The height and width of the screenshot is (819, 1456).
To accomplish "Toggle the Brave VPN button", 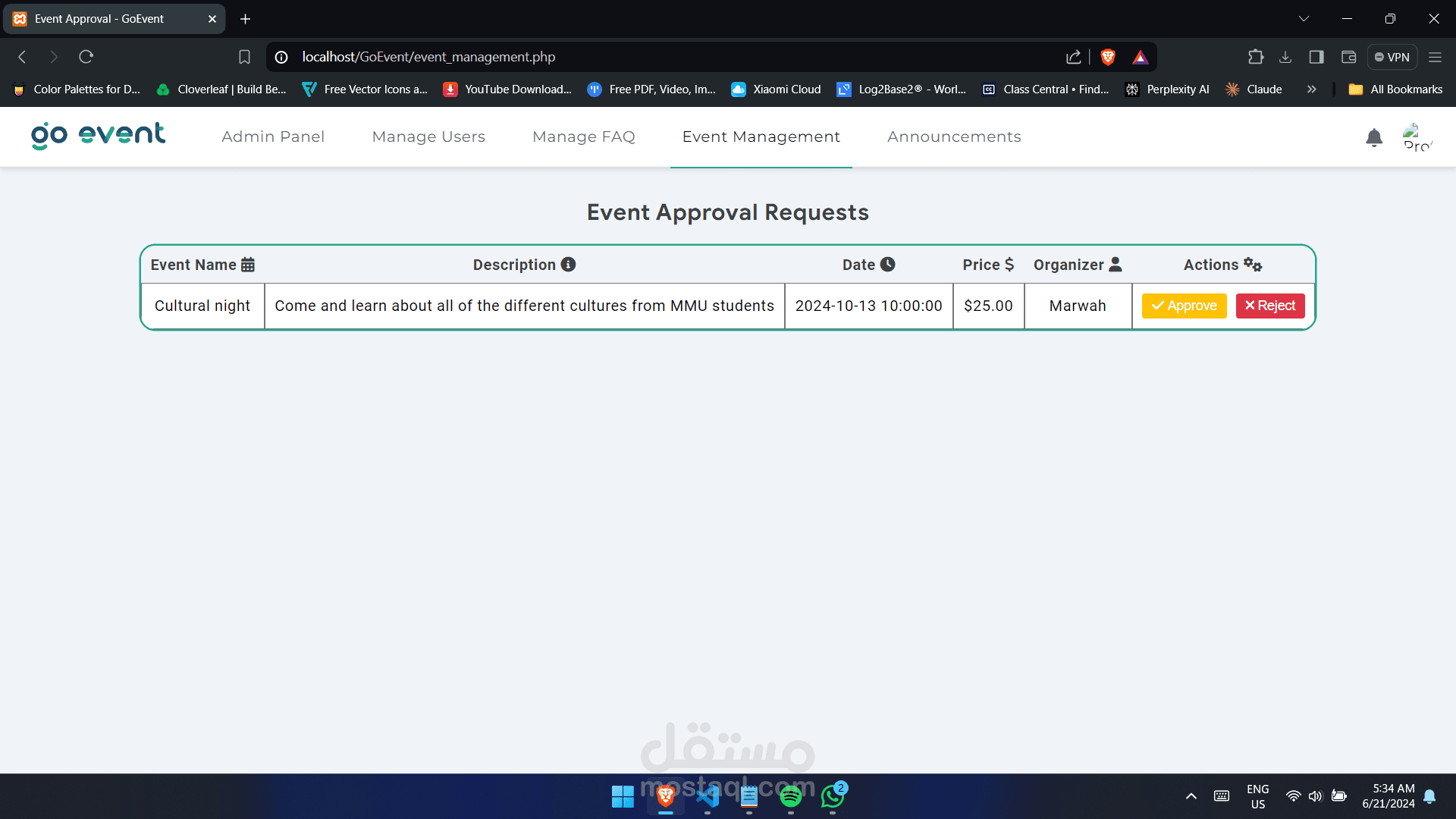I will [x=1392, y=57].
